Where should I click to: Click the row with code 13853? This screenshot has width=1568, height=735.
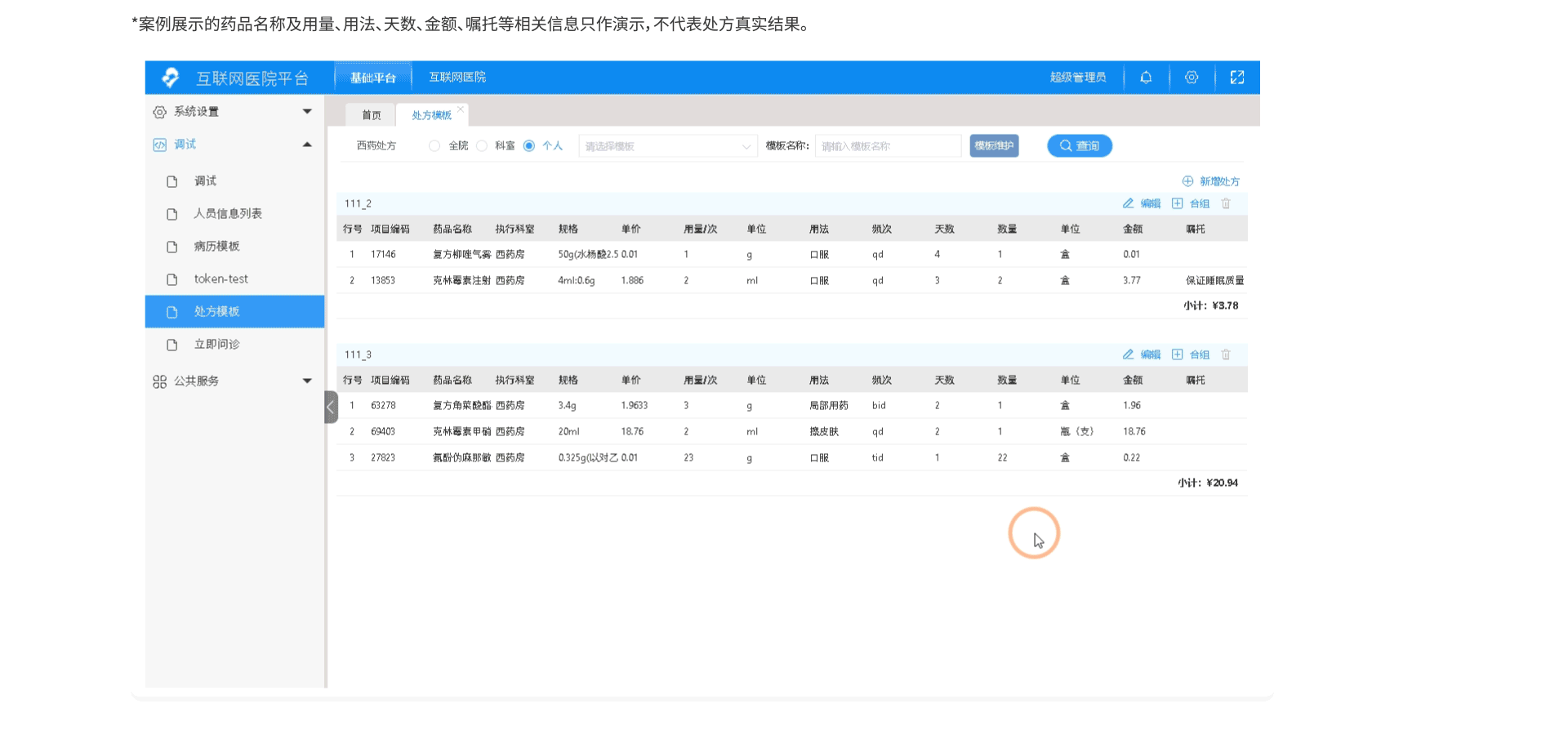[x=792, y=281]
